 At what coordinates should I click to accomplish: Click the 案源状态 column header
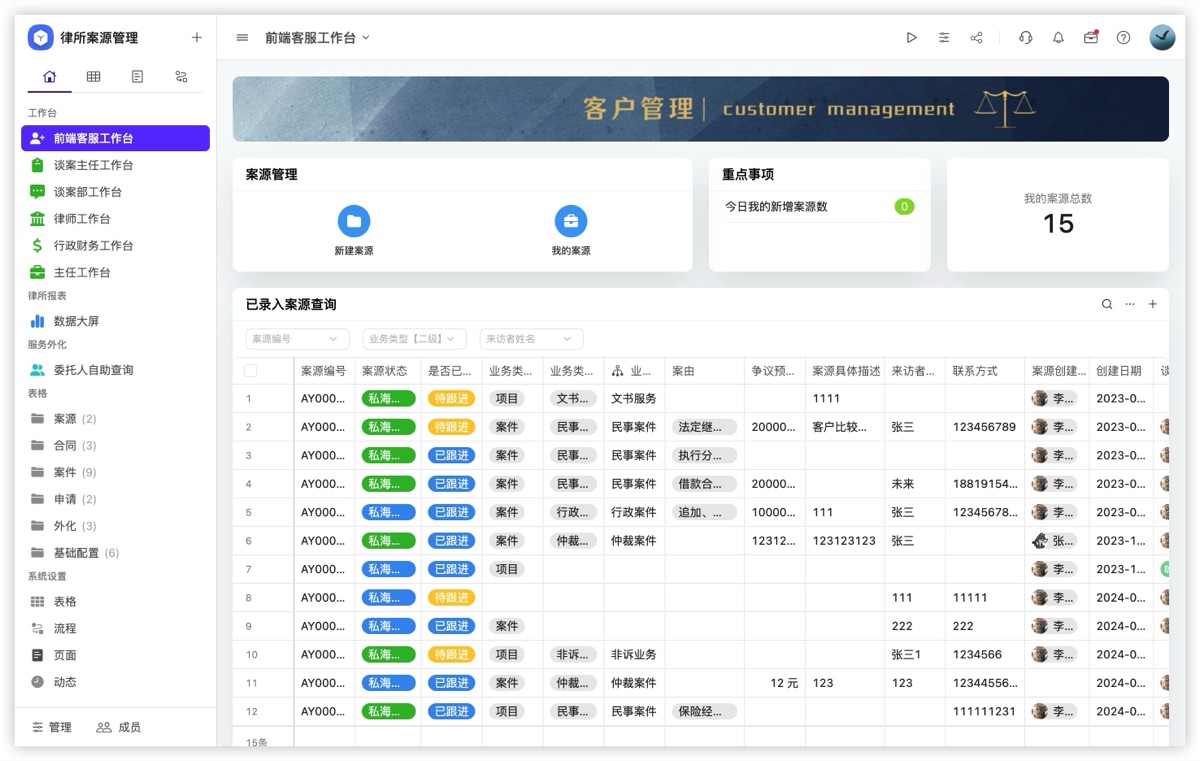[x=388, y=371]
